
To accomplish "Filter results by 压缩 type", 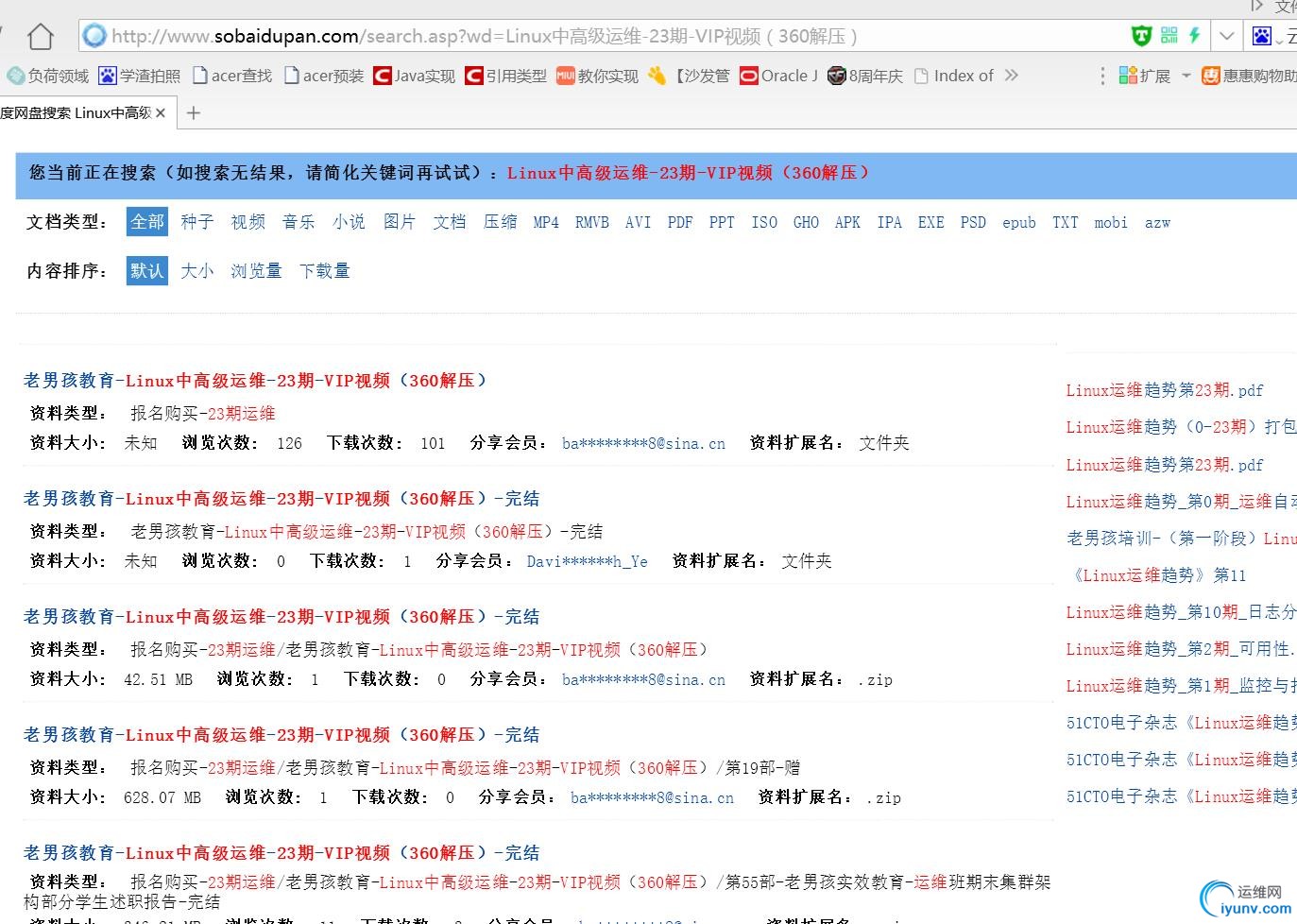I will tap(501, 222).
